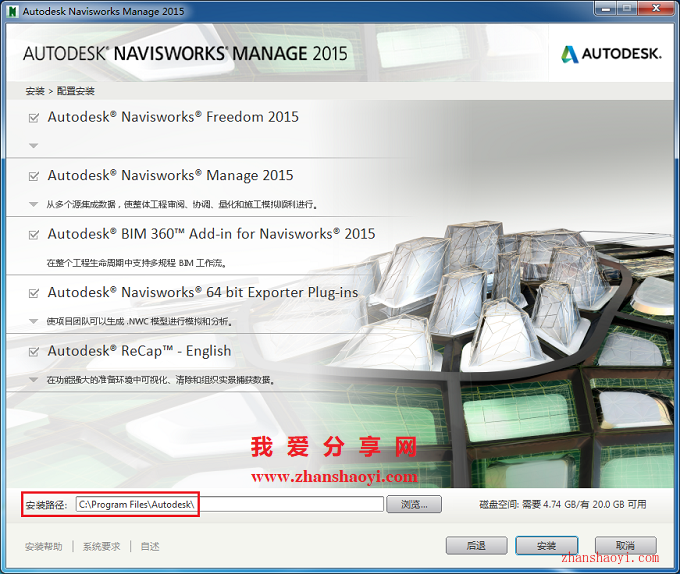The width and height of the screenshot is (680, 574).
Task: Open the 自述 readme link
Action: pos(150,547)
